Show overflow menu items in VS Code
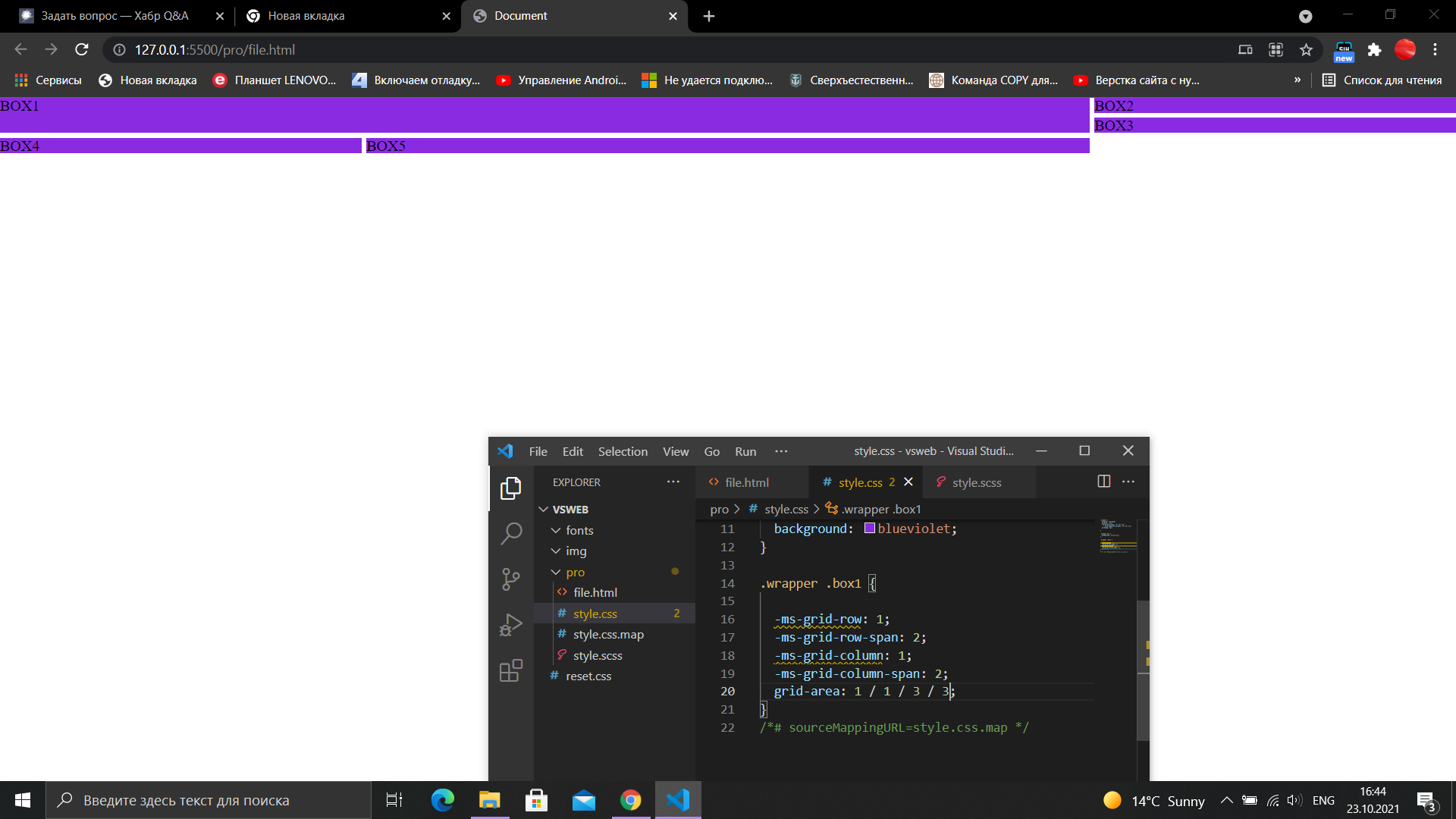Viewport: 1456px width, 819px height. coord(781,451)
